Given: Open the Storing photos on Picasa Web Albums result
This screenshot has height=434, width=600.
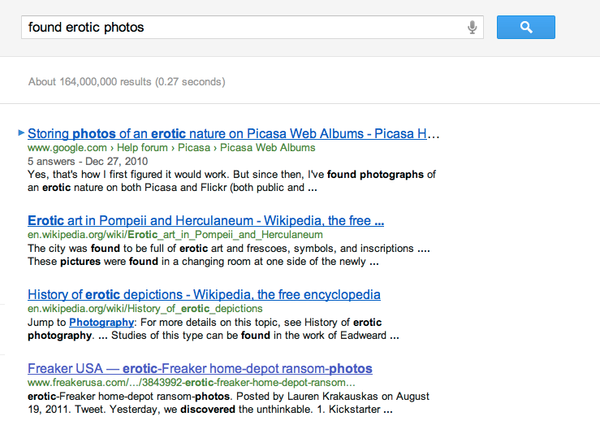Looking at the screenshot, I should (x=234, y=132).
